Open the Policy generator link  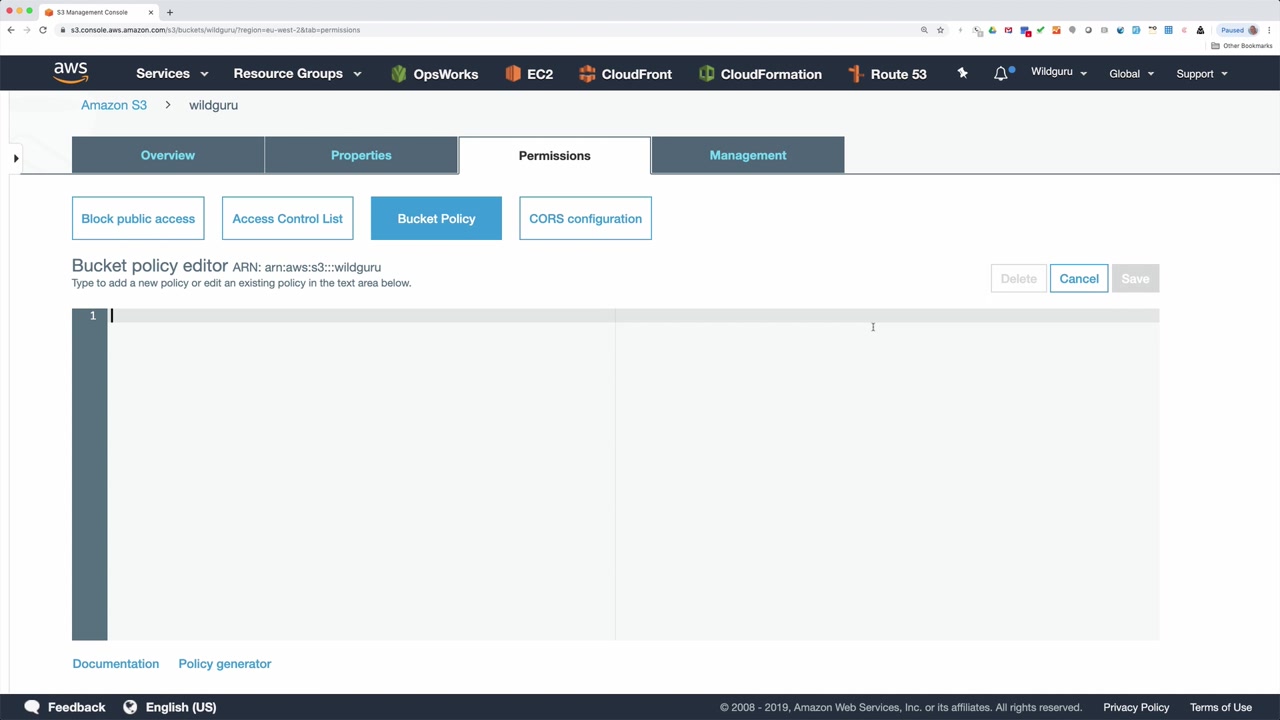(225, 664)
